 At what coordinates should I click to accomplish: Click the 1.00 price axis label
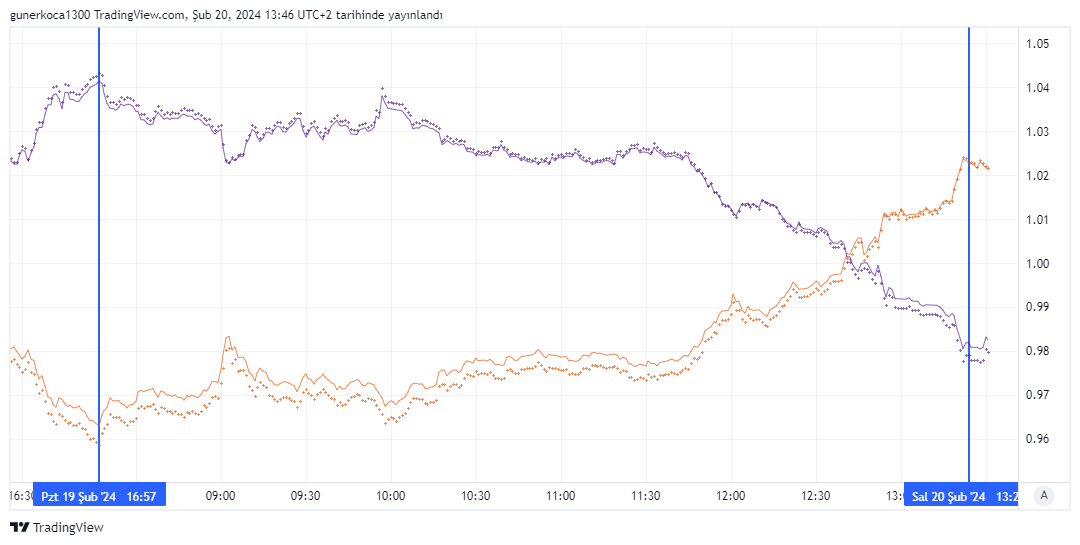(x=1037, y=264)
